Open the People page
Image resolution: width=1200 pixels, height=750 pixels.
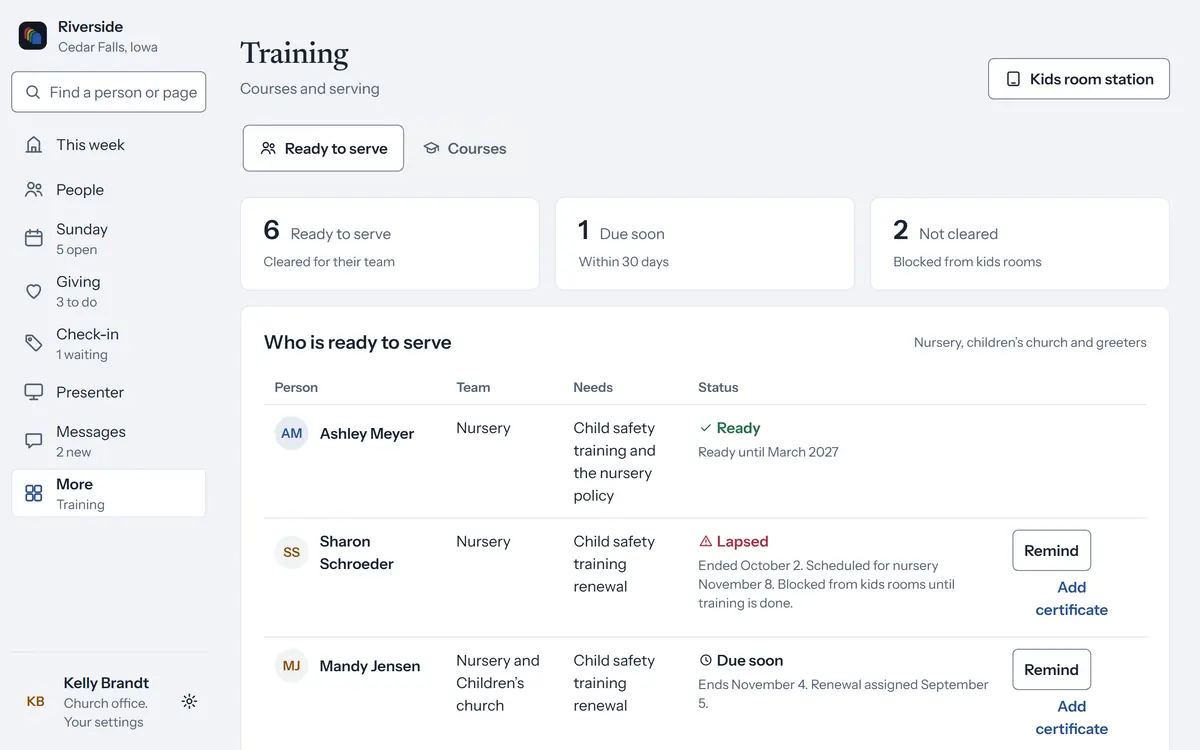coord(109,190)
